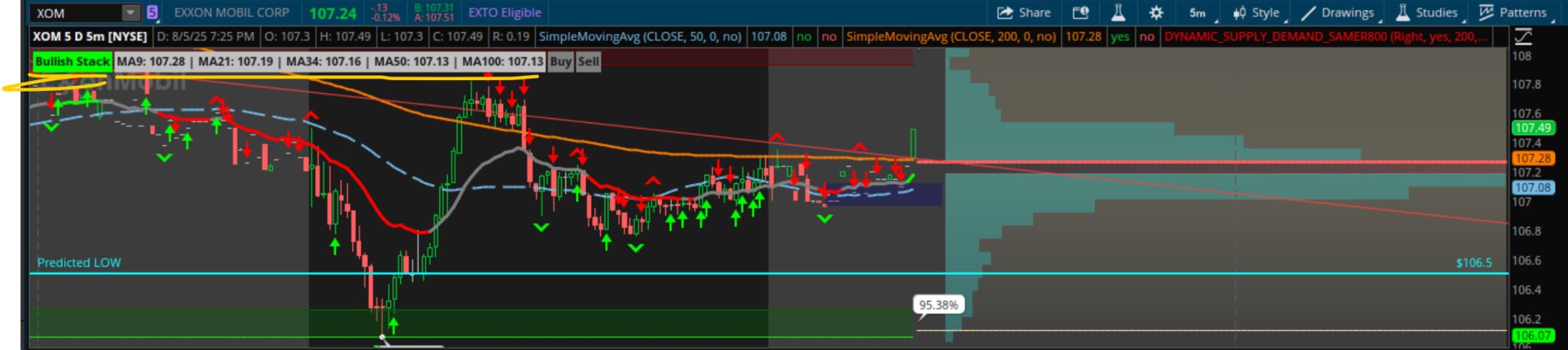Click the chart alert book icon
This screenshot has height=350, width=1568.
tap(1080, 12)
